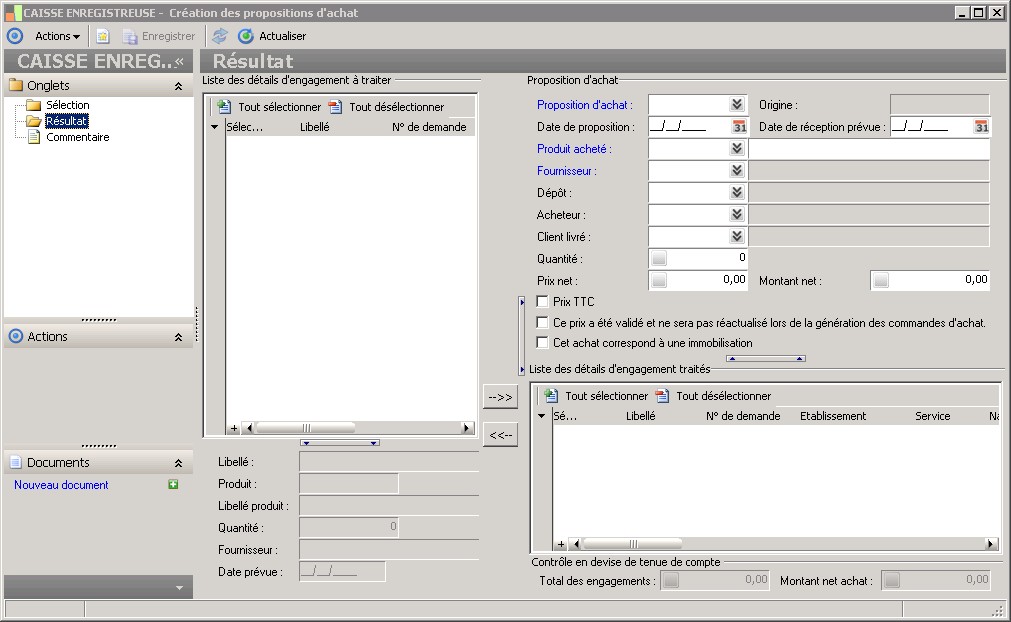This screenshot has width=1011, height=622.
Task: Click the Nouveau document link
Action: click(x=61, y=485)
